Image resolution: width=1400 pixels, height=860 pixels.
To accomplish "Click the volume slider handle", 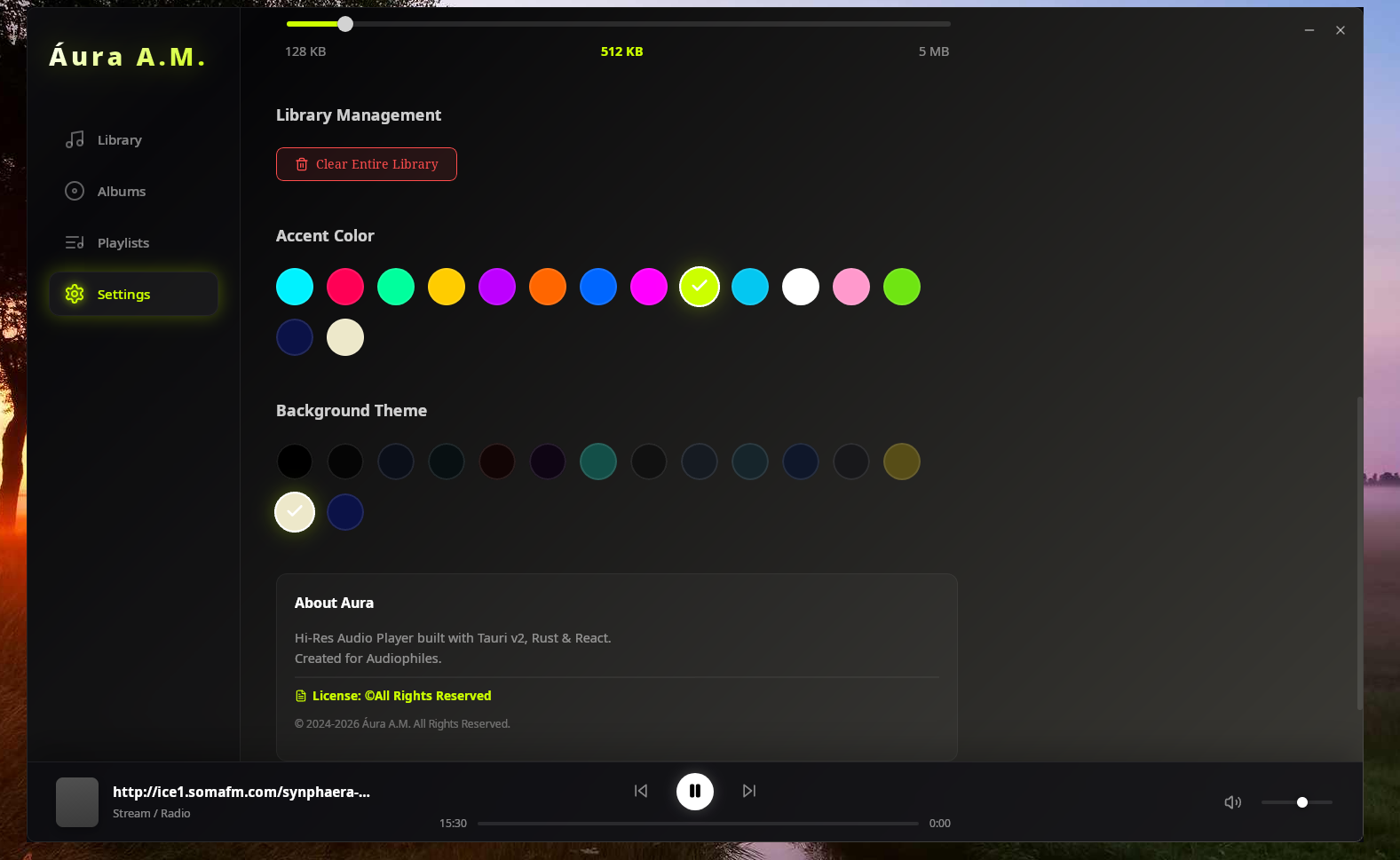I will [1302, 802].
